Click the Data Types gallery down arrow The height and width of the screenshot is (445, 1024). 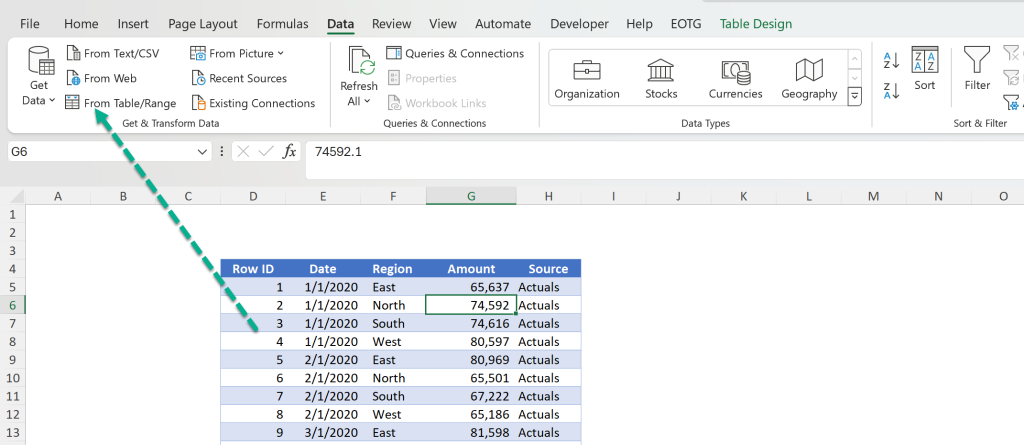click(x=854, y=78)
